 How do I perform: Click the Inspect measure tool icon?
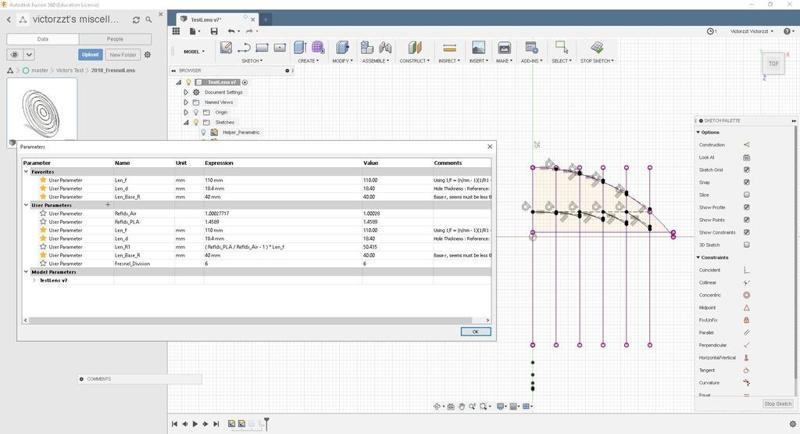pyautogui.click(x=449, y=48)
